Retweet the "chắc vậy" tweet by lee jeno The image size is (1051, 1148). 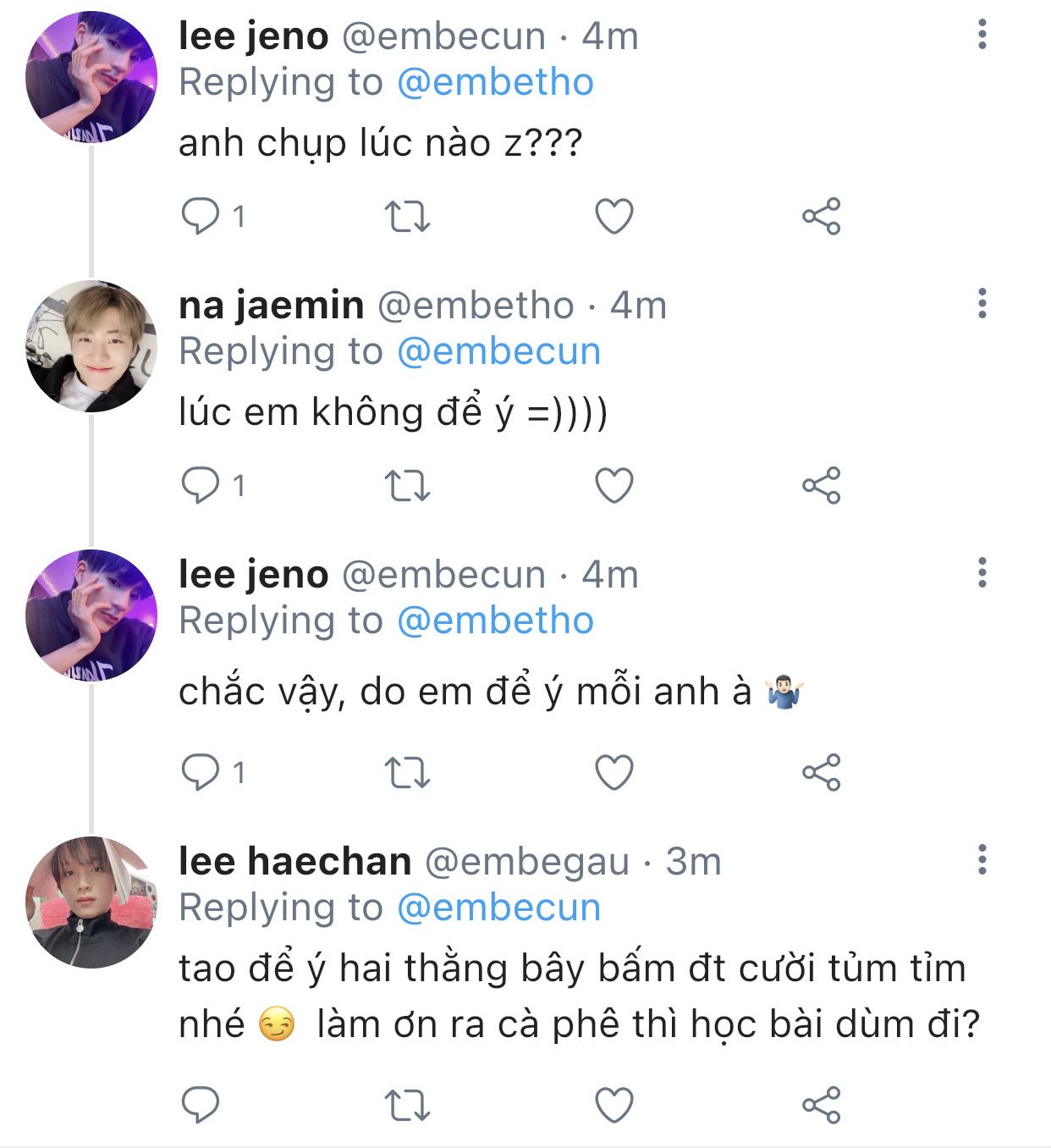coord(407,772)
